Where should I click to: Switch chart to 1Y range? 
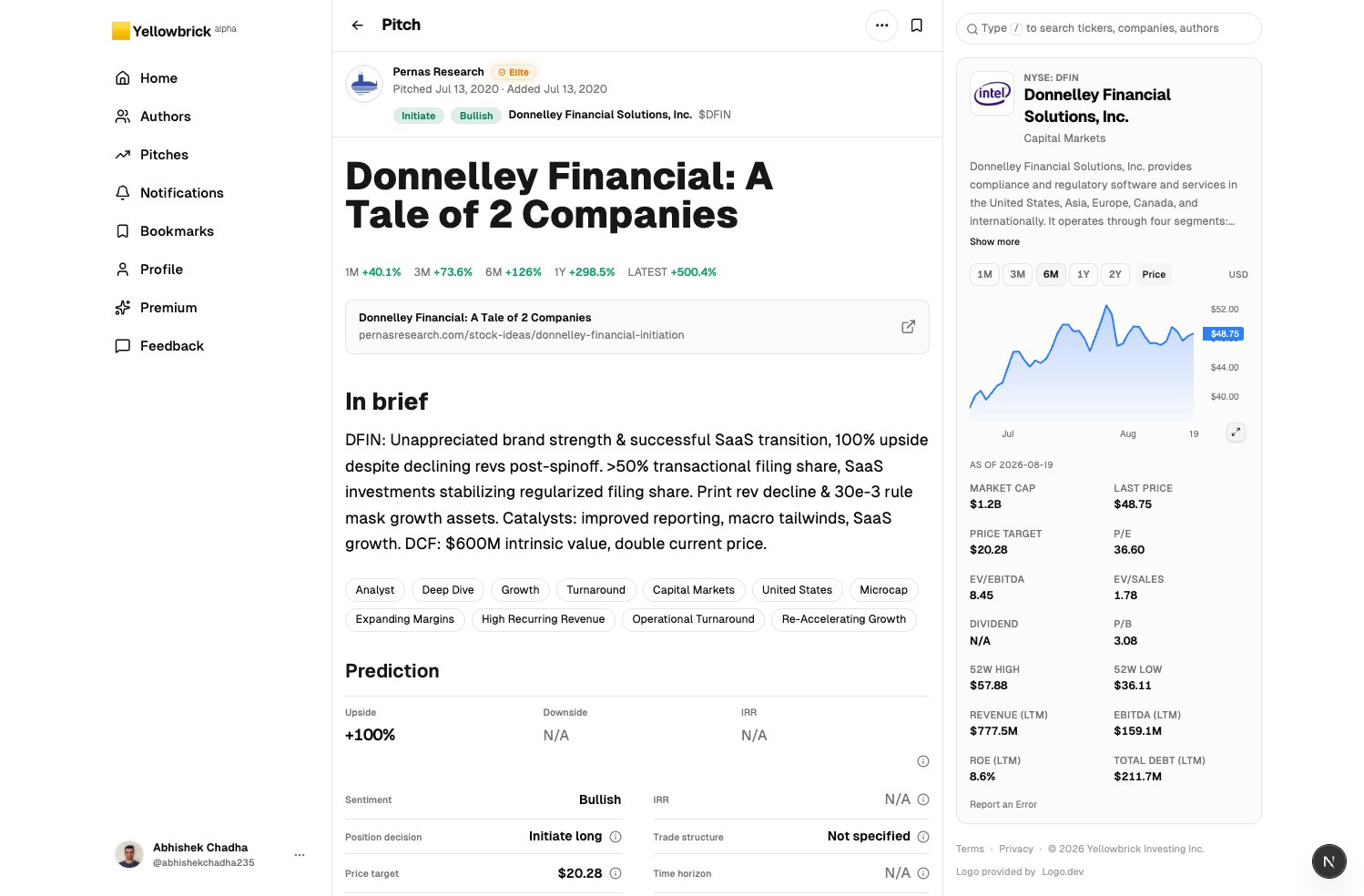pos(1084,274)
